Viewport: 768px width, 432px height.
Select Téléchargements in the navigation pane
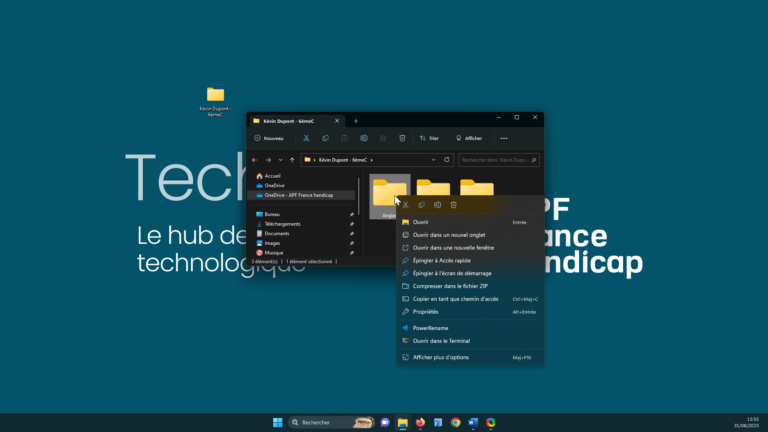[283, 224]
